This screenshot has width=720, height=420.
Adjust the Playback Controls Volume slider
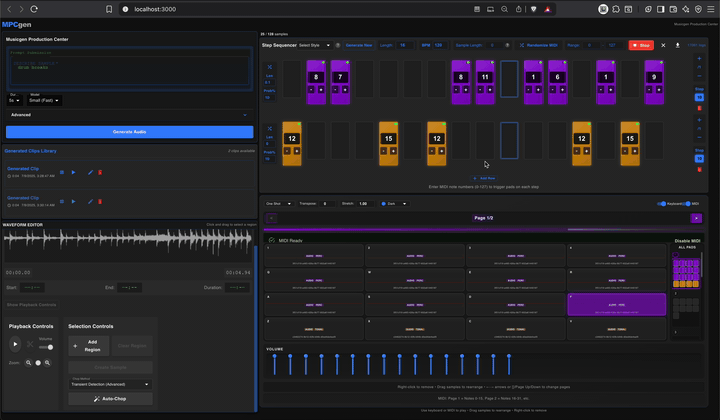click(x=46, y=347)
